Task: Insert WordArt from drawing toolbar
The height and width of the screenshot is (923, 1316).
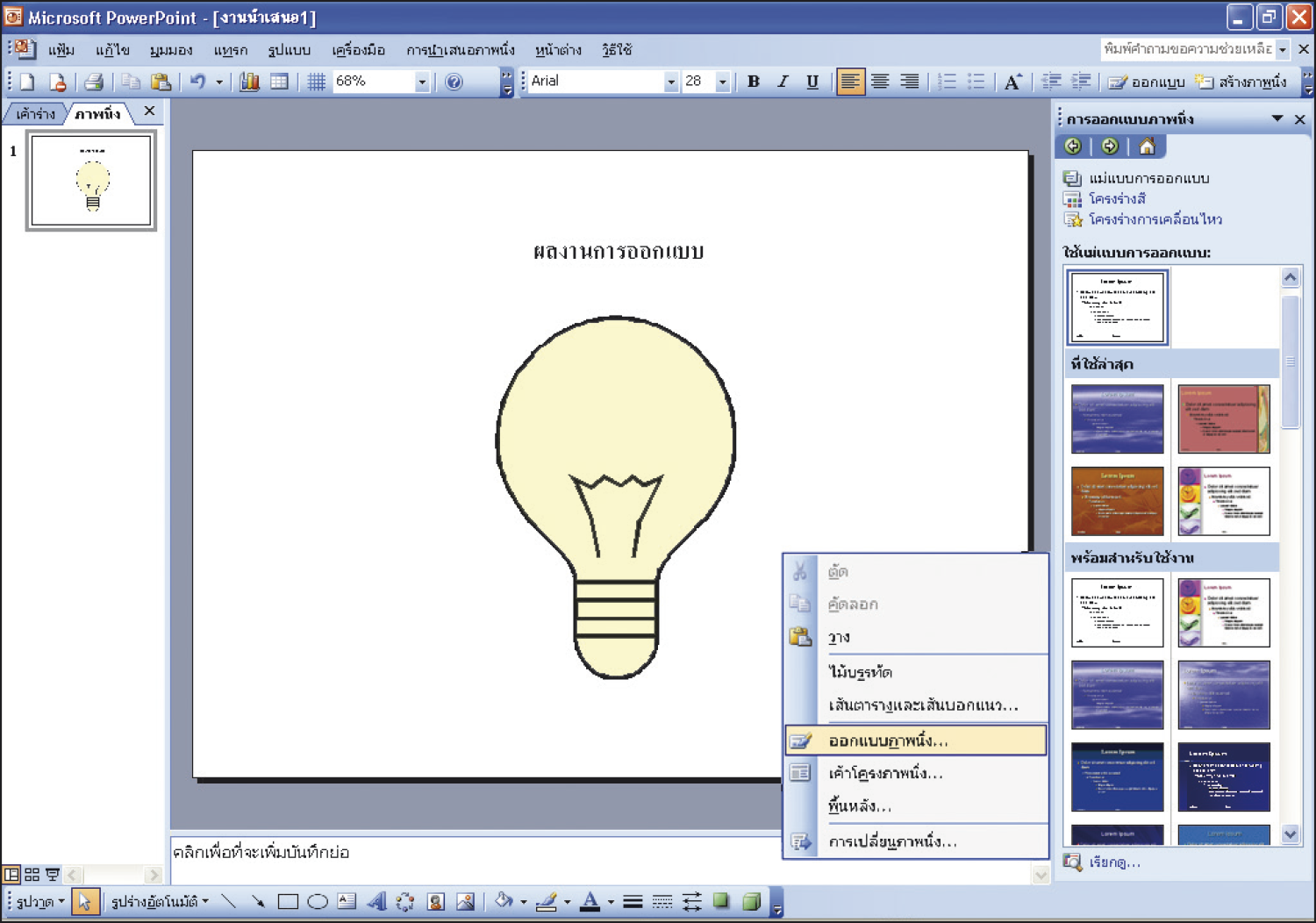Action: pos(377,901)
